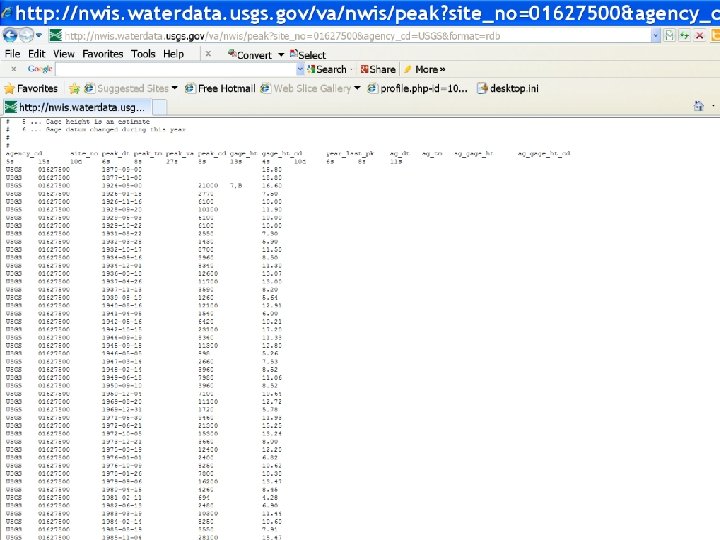Image resolution: width=720 pixels, height=540 pixels.
Task: Click the address bar URL field
Action: coord(354,36)
